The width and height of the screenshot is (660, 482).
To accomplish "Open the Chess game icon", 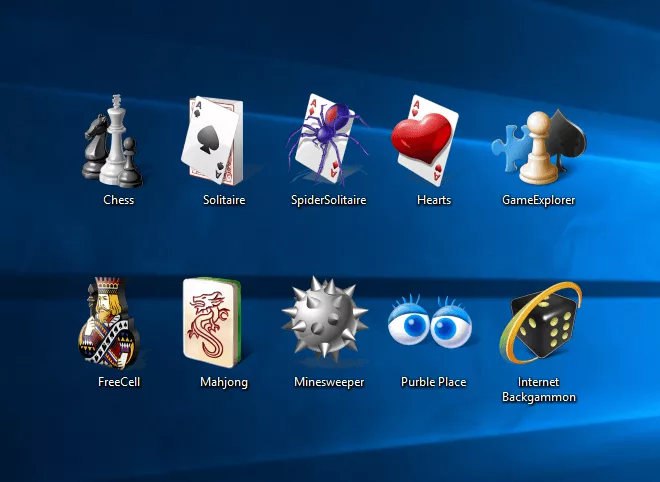I will (113, 141).
